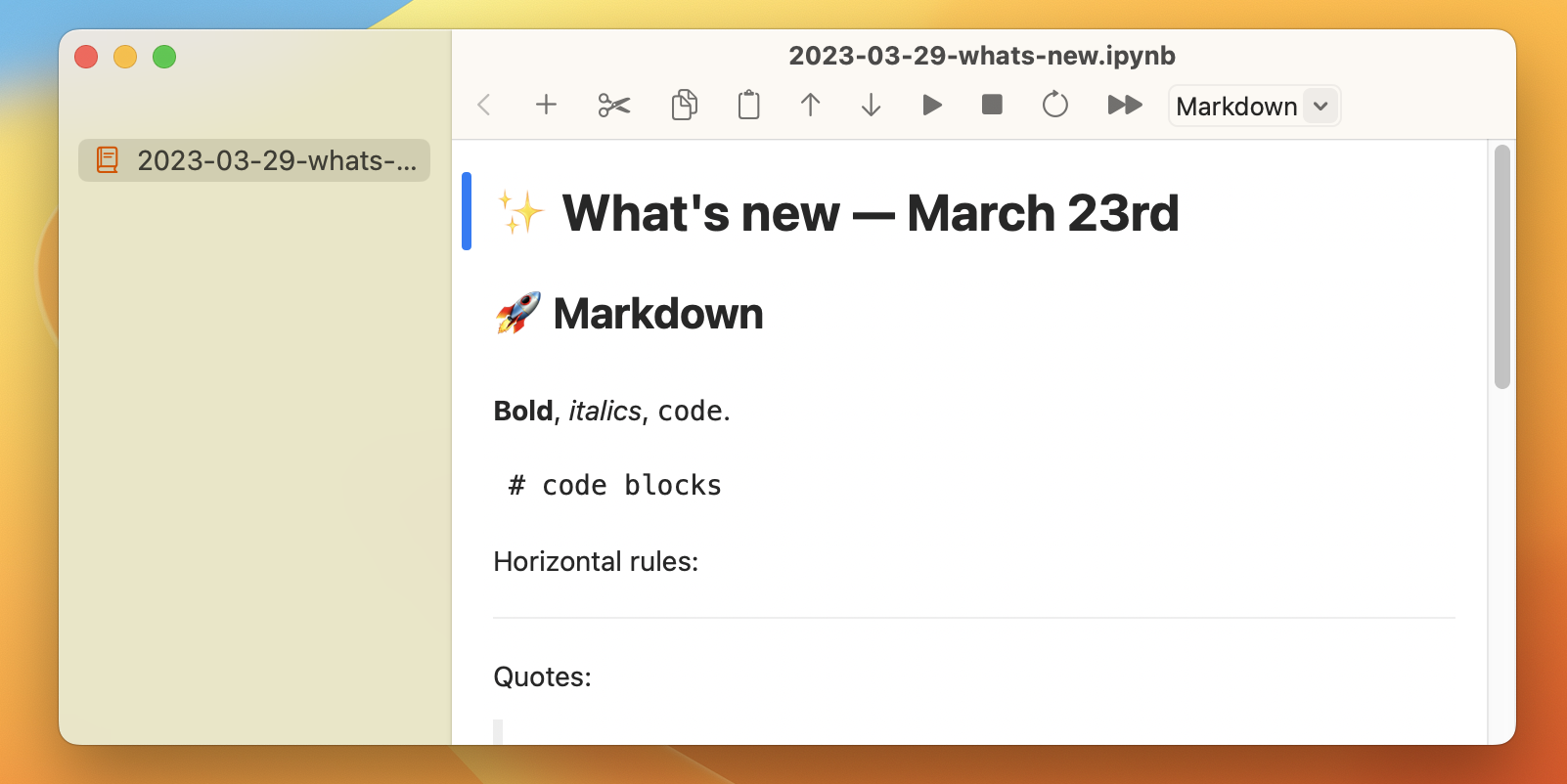1567x784 pixels.
Task: Cut the cell with scissors icon
Action: point(614,105)
